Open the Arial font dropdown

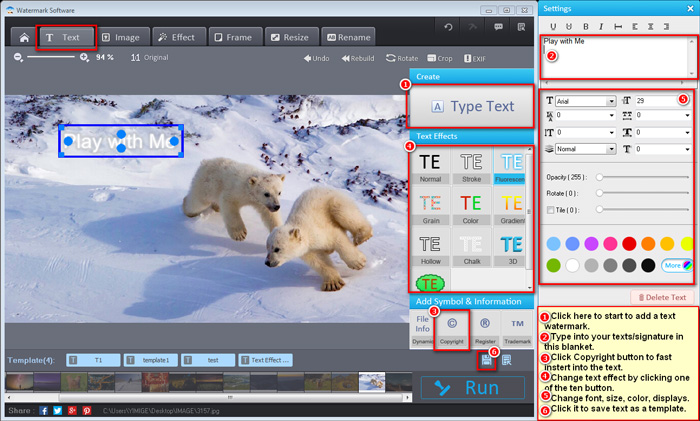610,101
